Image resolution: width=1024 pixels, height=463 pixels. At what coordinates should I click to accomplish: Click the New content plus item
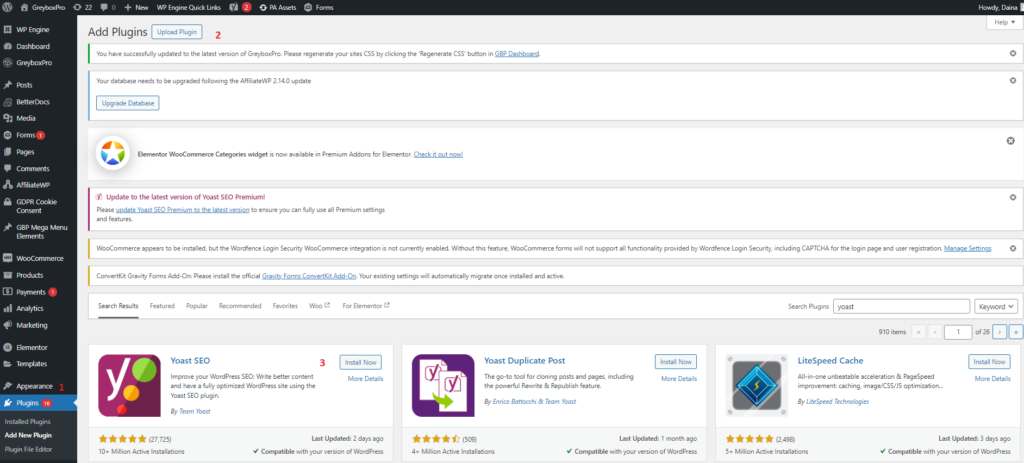click(136, 7)
